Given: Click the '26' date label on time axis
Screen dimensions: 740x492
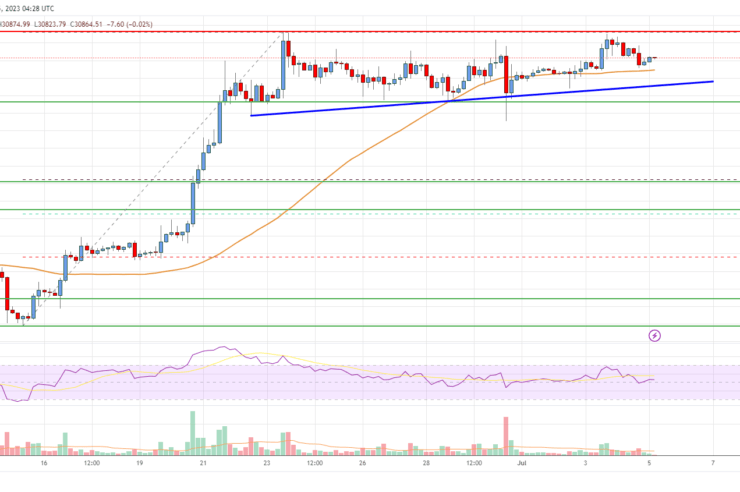Looking at the screenshot, I should 362,463.
